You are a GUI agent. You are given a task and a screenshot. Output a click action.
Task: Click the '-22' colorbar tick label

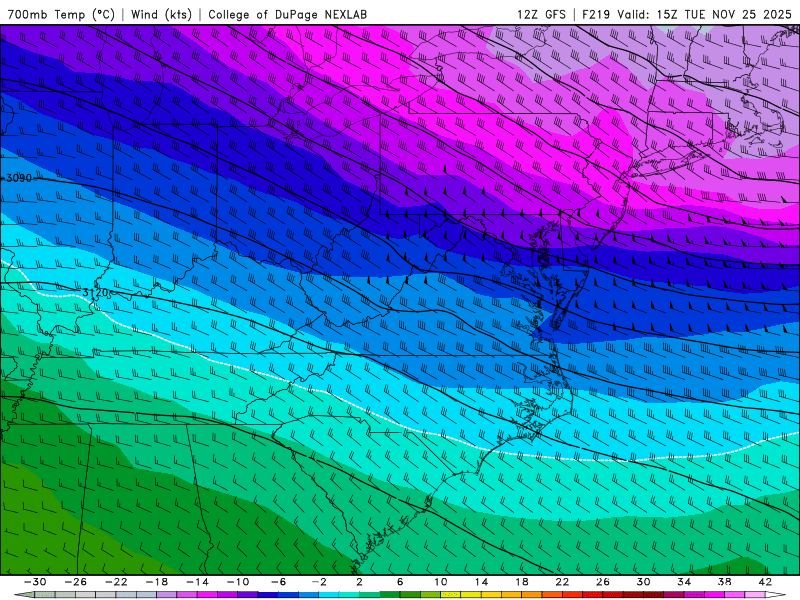click(116, 582)
